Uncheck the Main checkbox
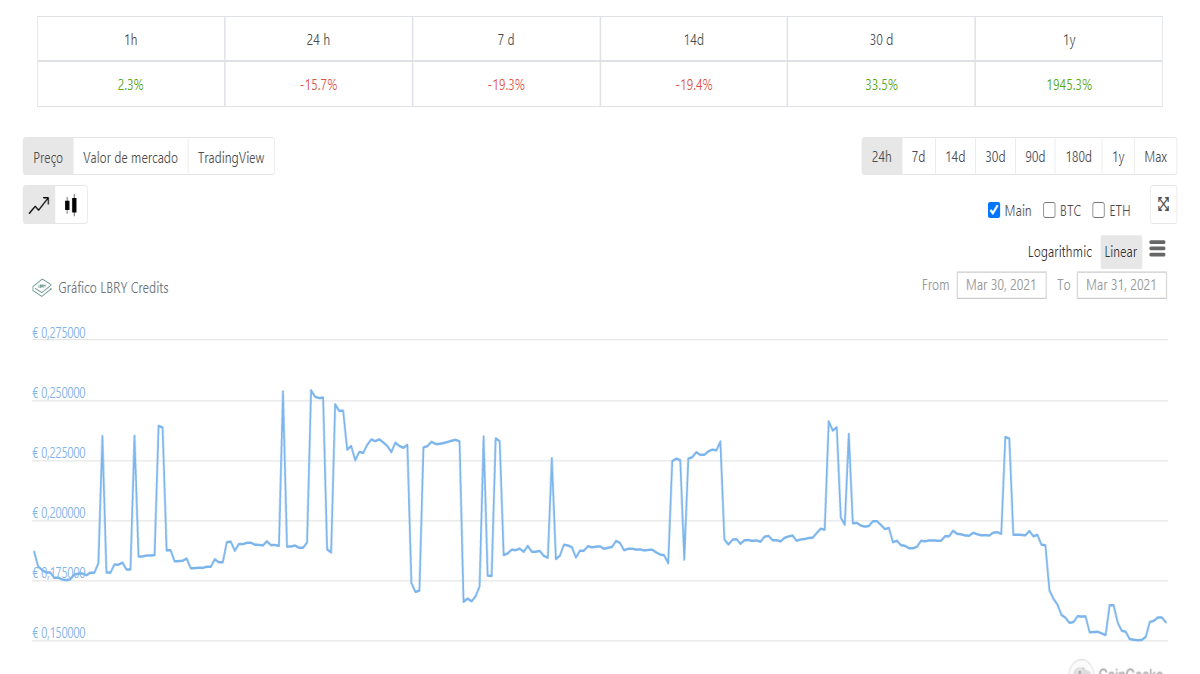 point(994,210)
